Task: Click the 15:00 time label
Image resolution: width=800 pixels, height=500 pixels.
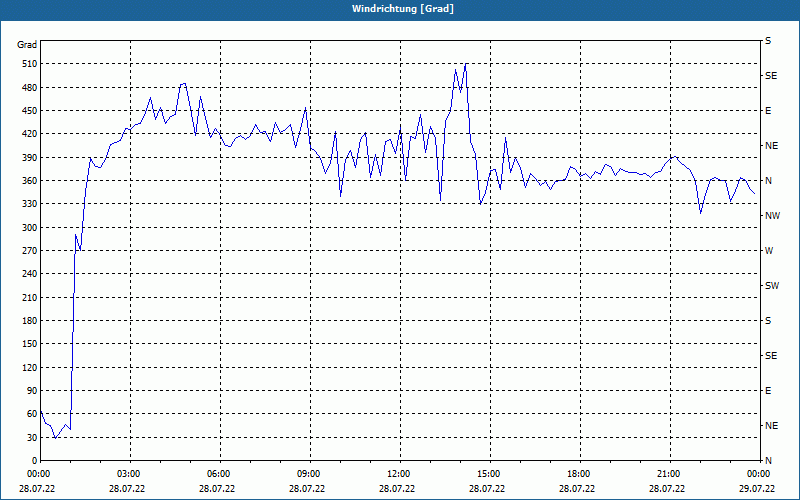Action: 487,474
